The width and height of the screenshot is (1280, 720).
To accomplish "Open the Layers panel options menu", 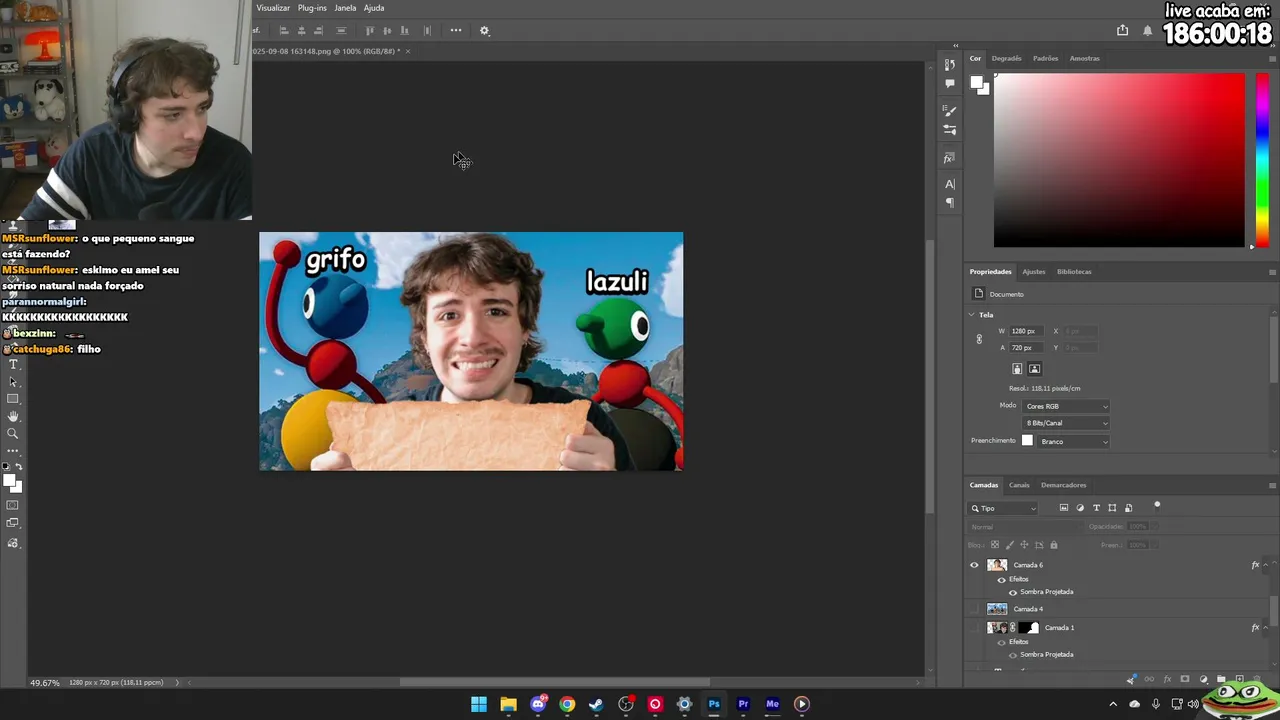I will tap(1272, 485).
